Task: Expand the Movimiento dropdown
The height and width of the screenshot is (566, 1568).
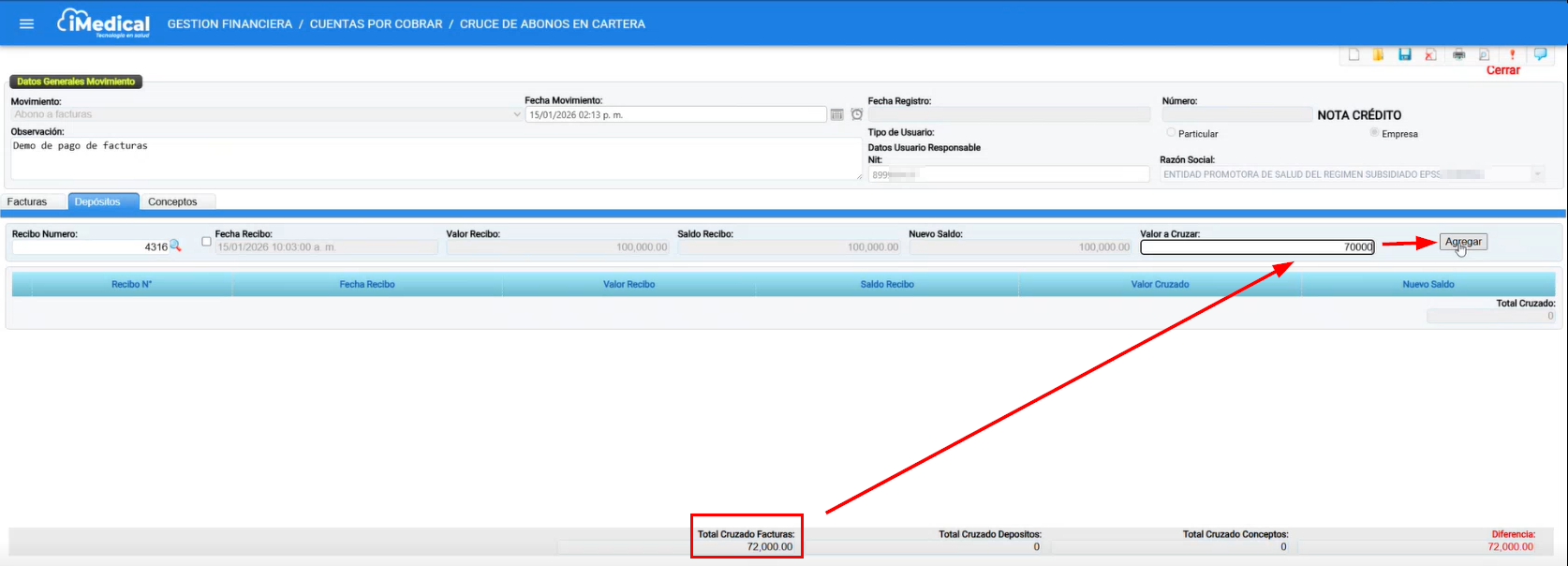Action: click(x=517, y=114)
